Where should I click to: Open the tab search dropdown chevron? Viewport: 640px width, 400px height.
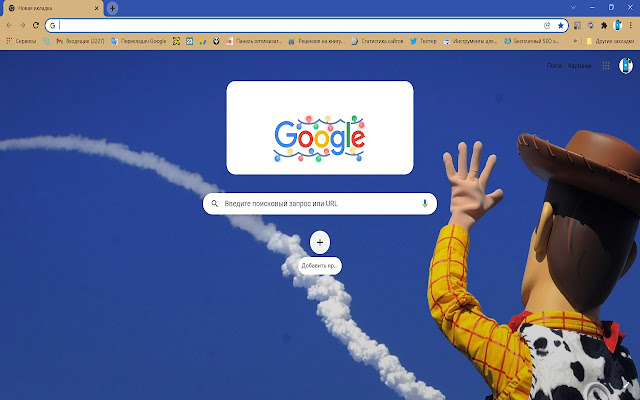573,7
